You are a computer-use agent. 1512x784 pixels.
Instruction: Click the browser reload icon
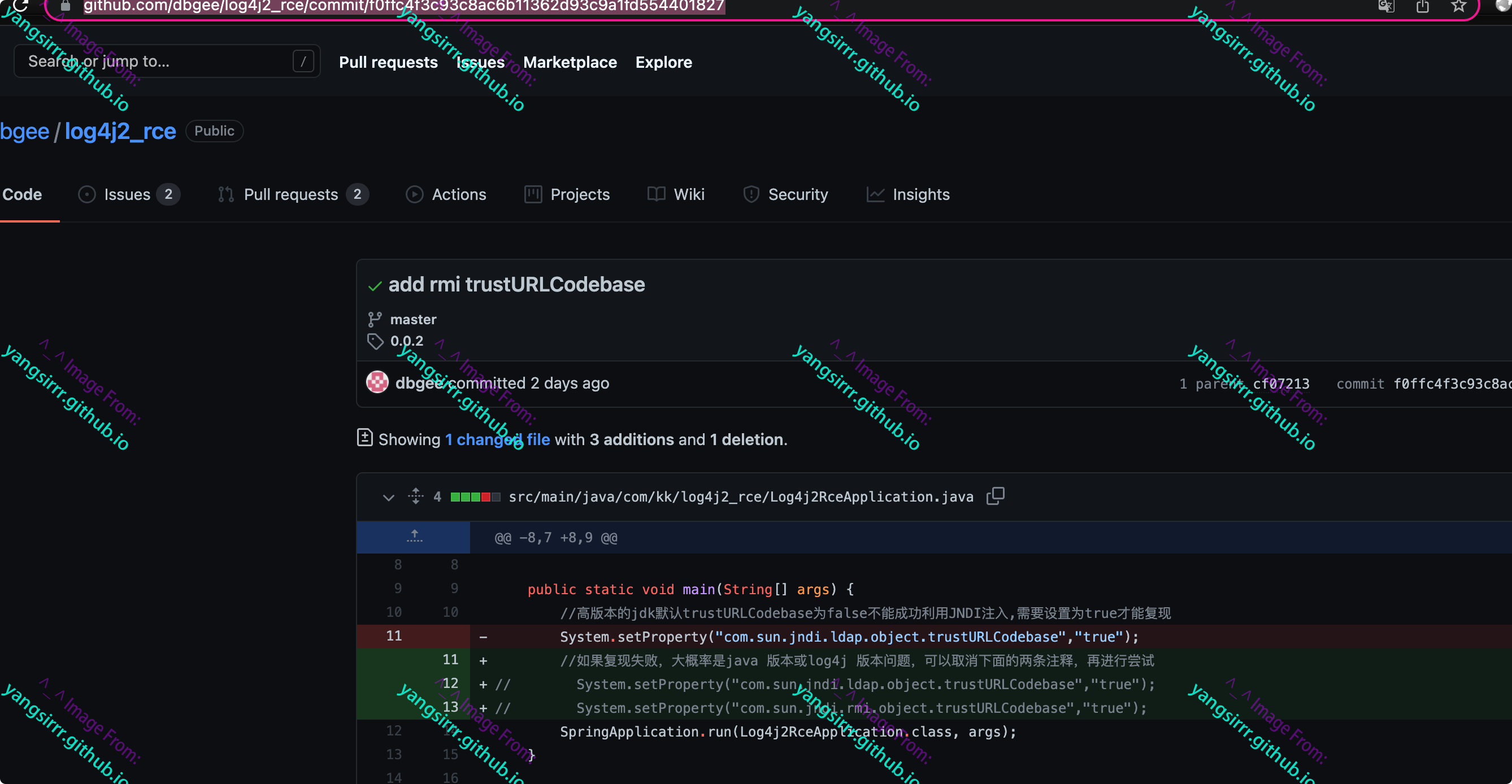pos(20,5)
